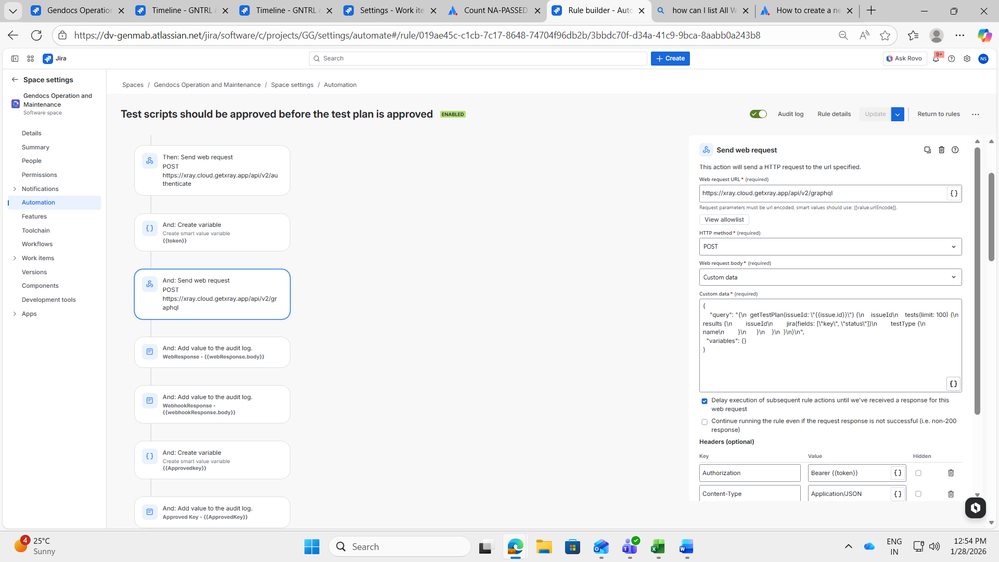Switch to Count NA-PASSED browser tab
The image size is (999, 562).
pyautogui.click(x=494, y=11)
